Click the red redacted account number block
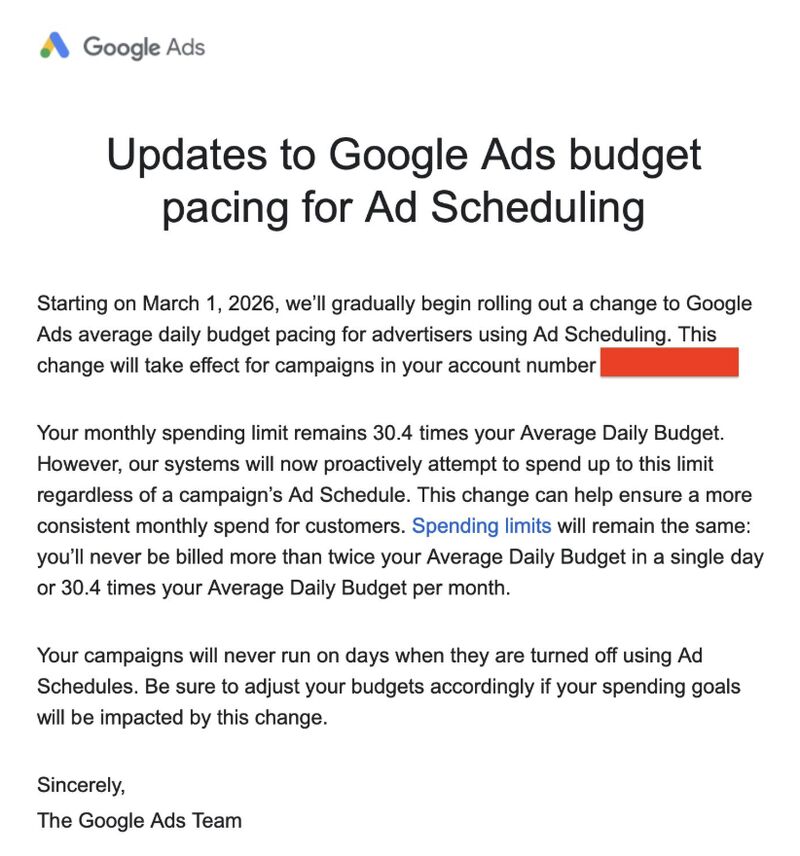Viewport: 800px width, 856px height. [668, 363]
